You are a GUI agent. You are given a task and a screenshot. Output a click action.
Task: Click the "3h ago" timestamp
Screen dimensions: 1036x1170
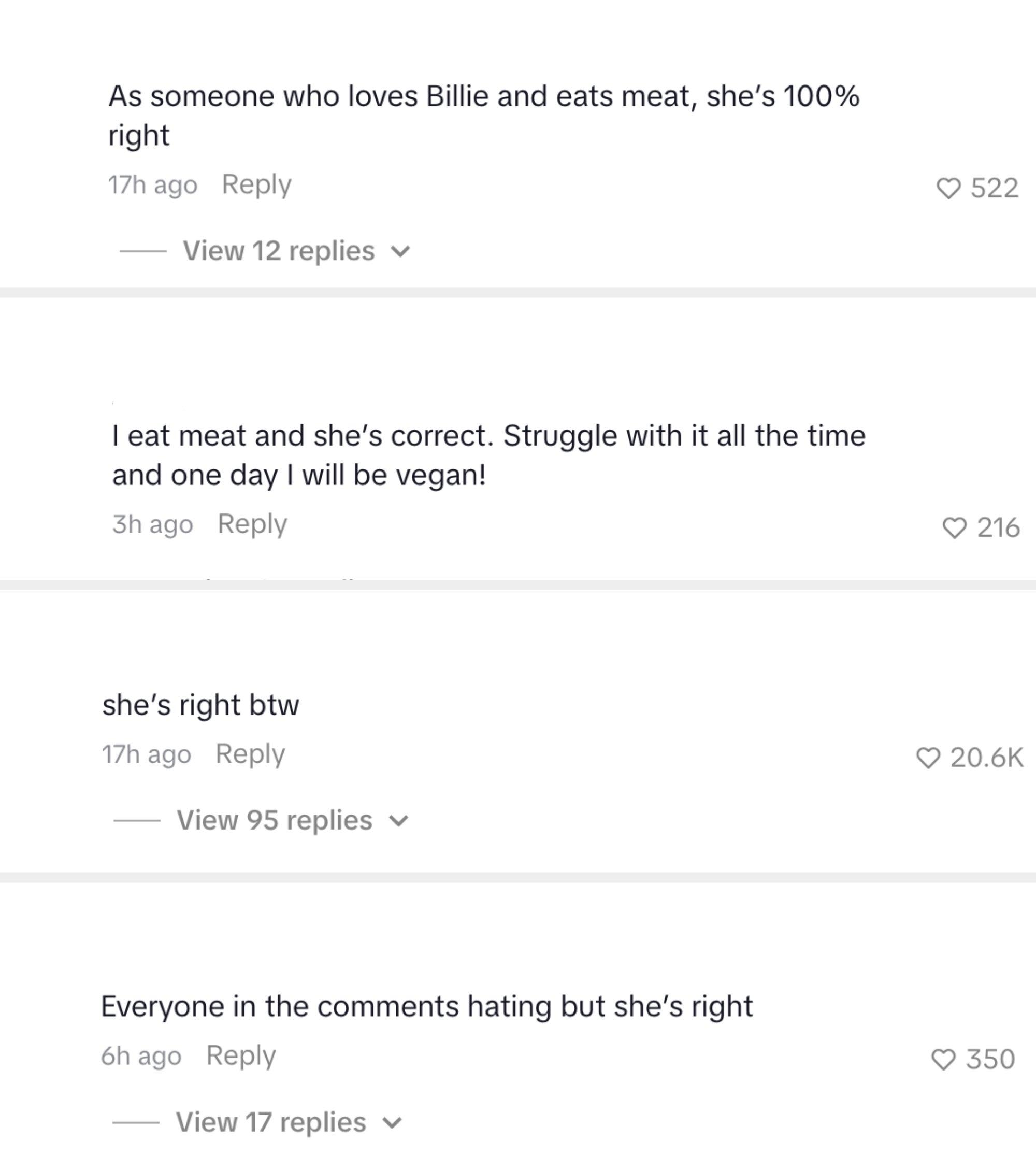pyautogui.click(x=152, y=524)
